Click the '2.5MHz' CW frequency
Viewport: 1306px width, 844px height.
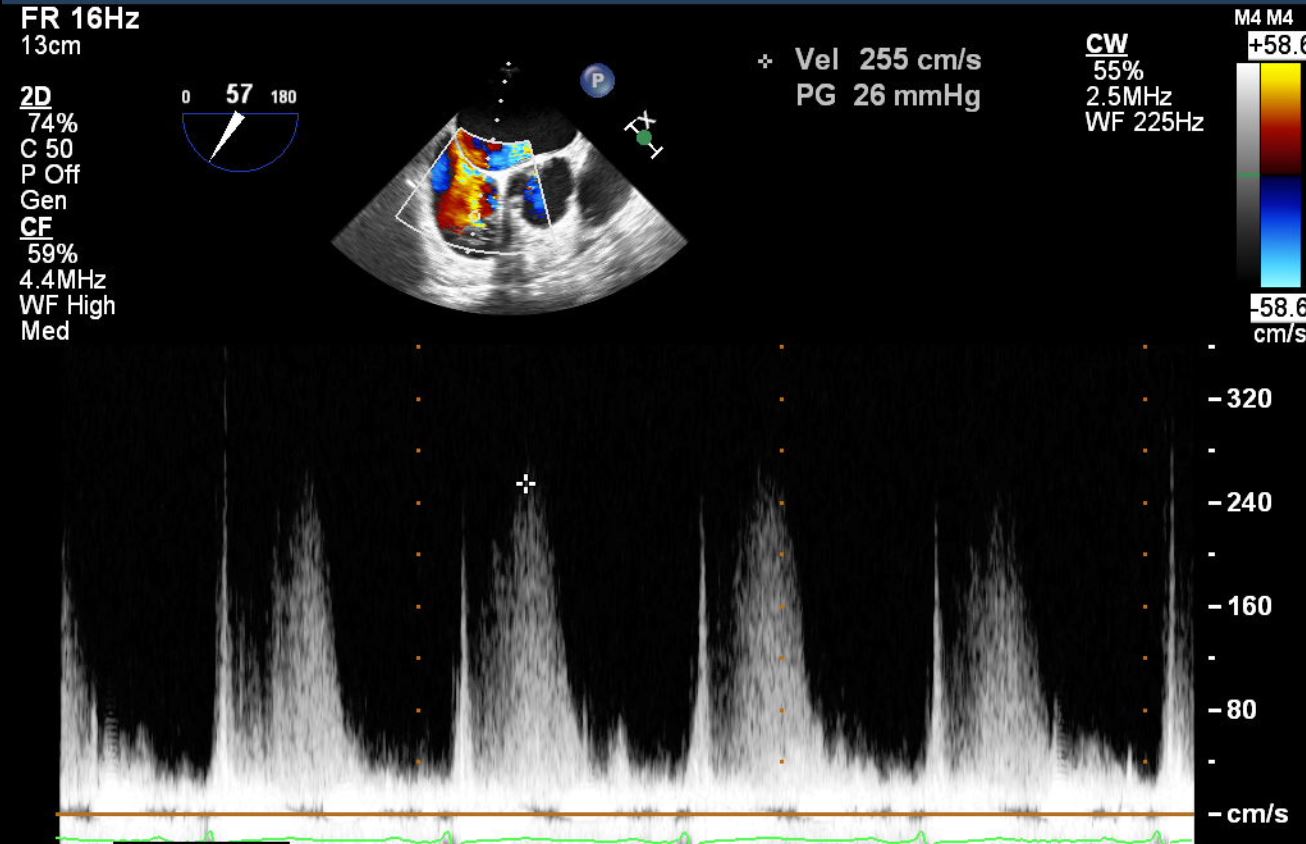(1129, 97)
